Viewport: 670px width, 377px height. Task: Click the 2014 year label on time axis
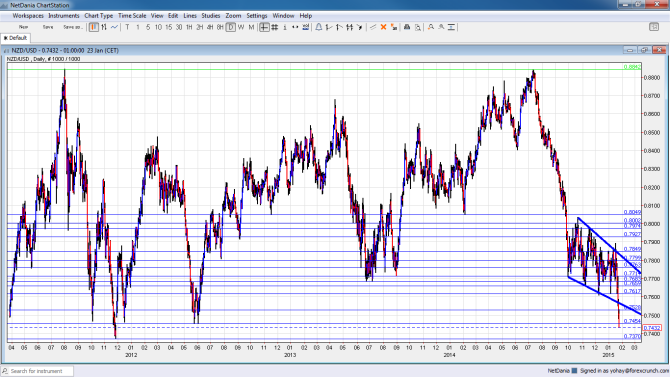coord(449,355)
